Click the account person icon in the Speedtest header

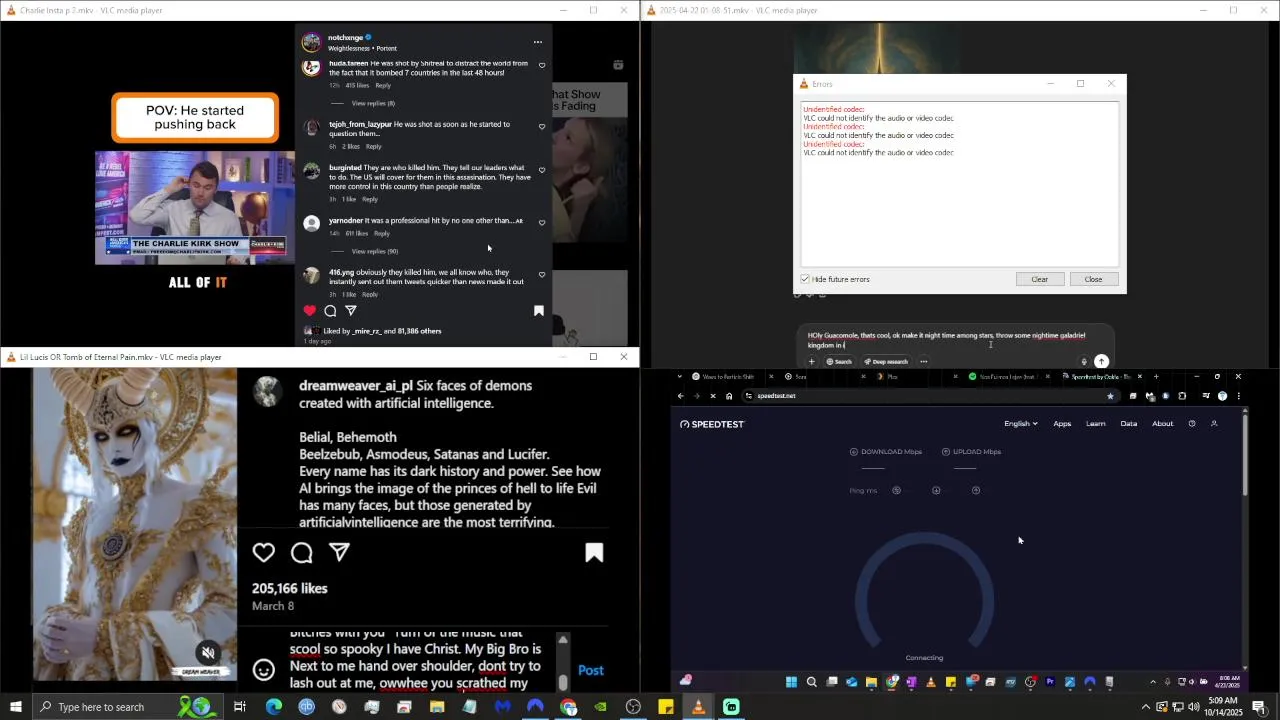click(x=1214, y=424)
